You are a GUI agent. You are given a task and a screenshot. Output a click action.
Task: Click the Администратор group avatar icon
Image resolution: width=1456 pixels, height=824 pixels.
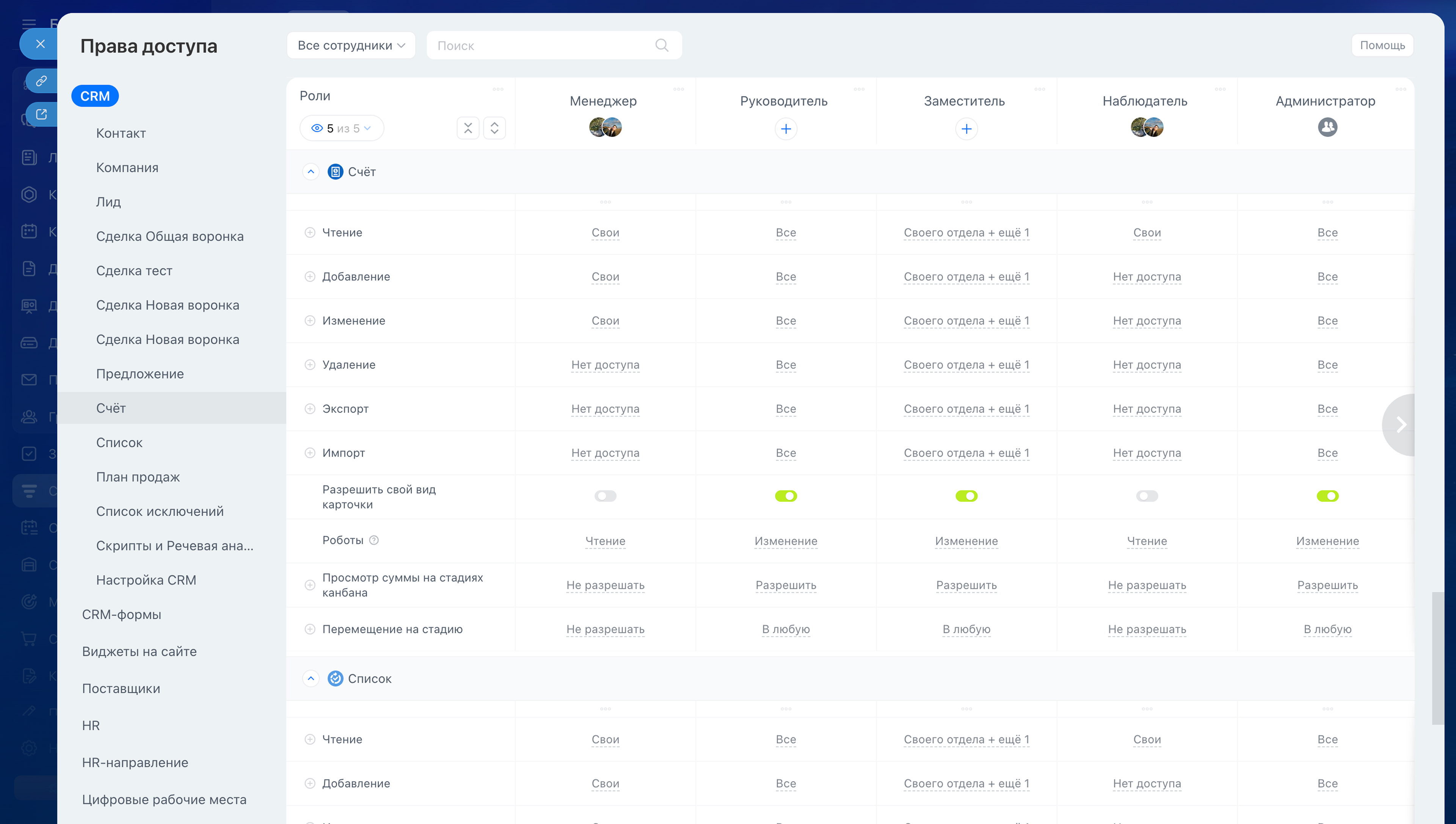coord(1327,127)
